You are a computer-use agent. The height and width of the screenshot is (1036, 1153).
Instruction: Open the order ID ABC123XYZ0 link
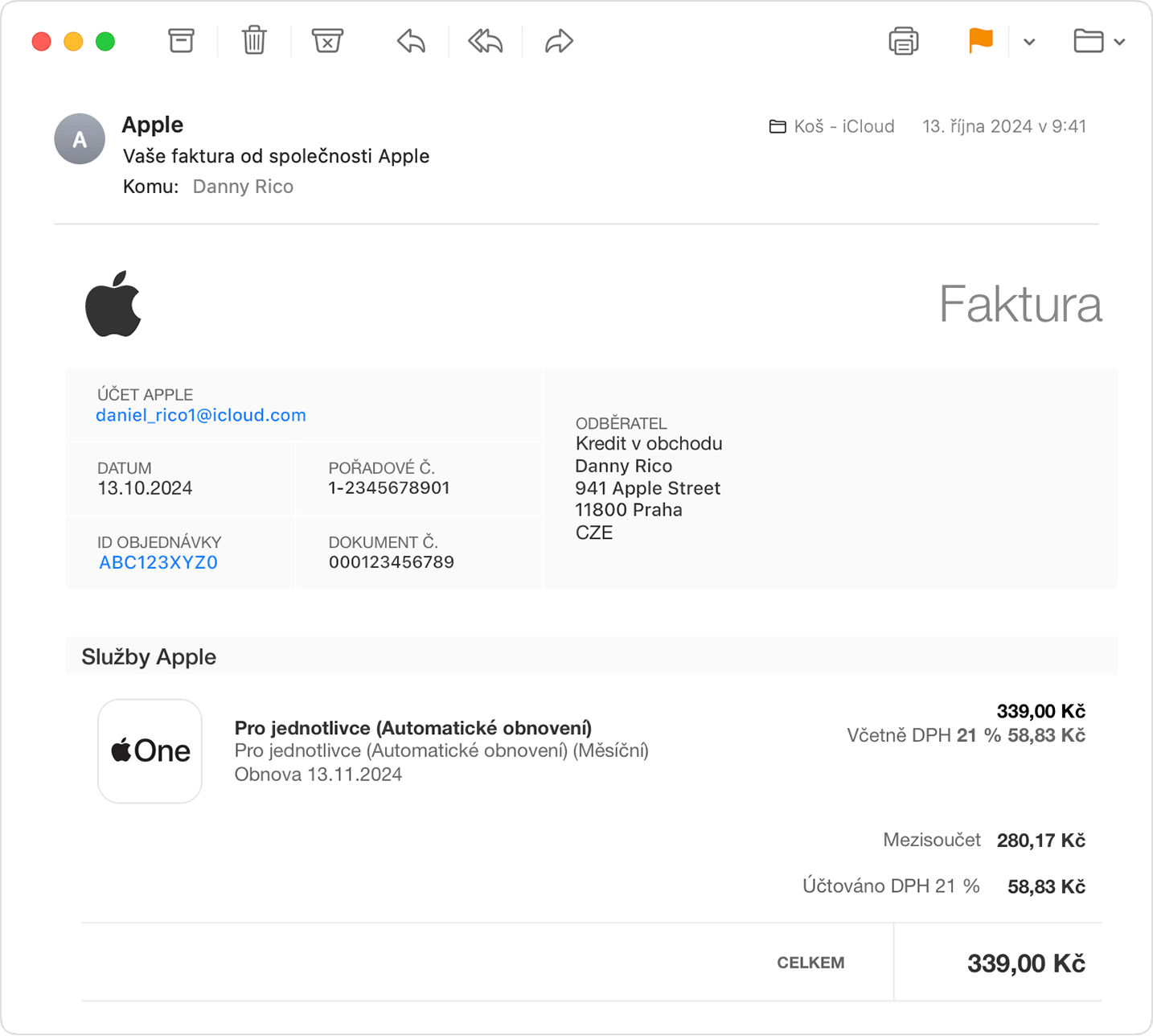[x=158, y=562]
